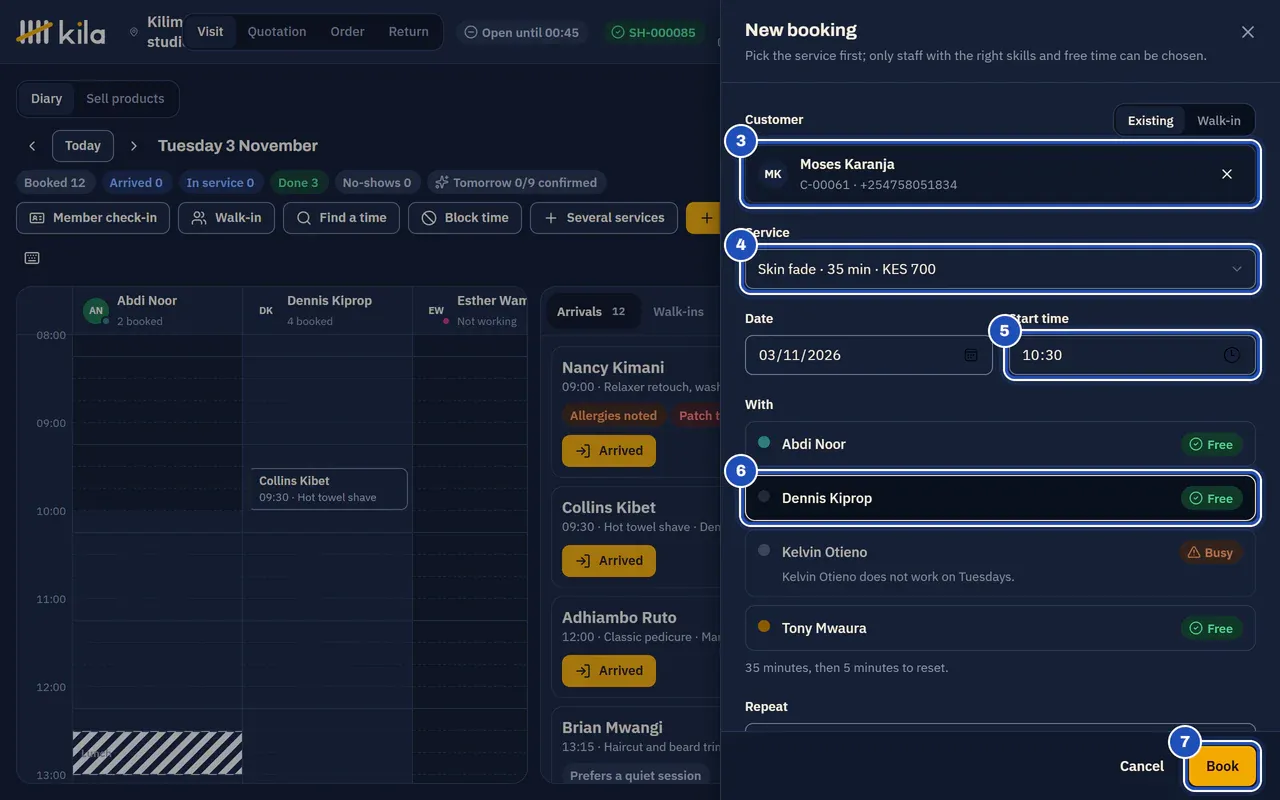The image size is (1280, 800).
Task: Open the Arrivals tab
Action: pyautogui.click(x=591, y=312)
